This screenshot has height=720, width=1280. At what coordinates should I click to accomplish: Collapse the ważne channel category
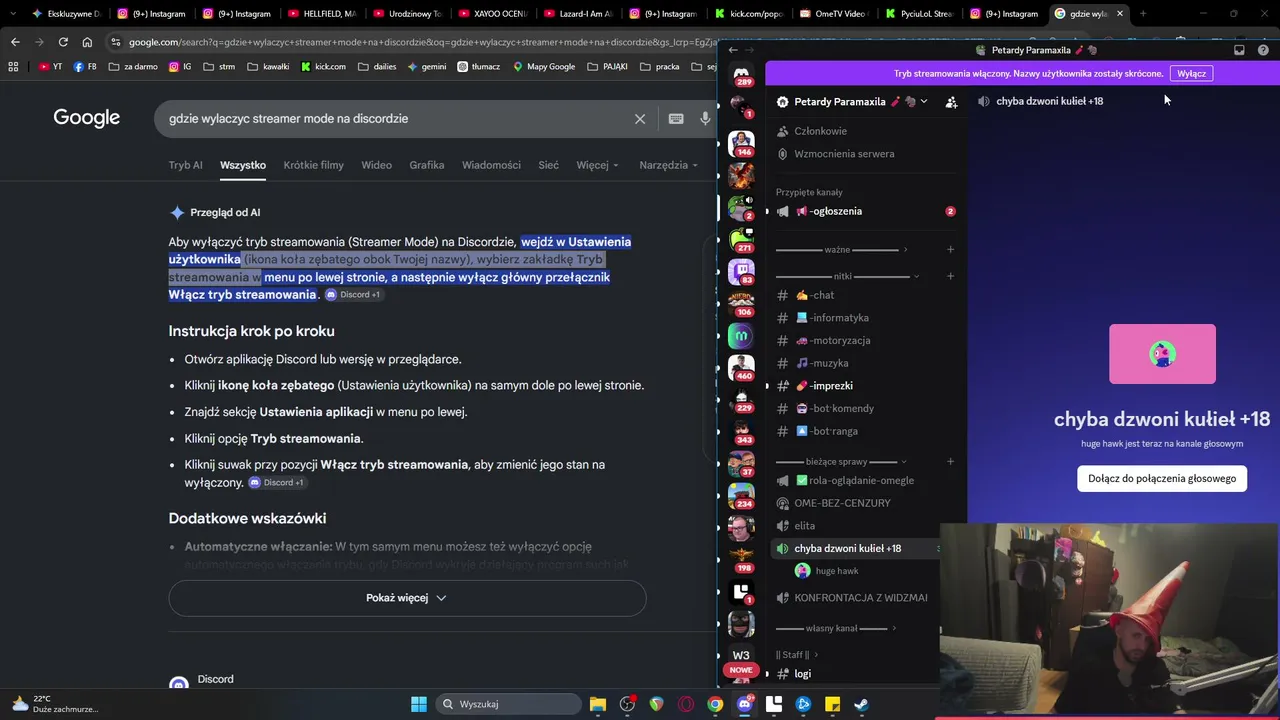point(841,250)
